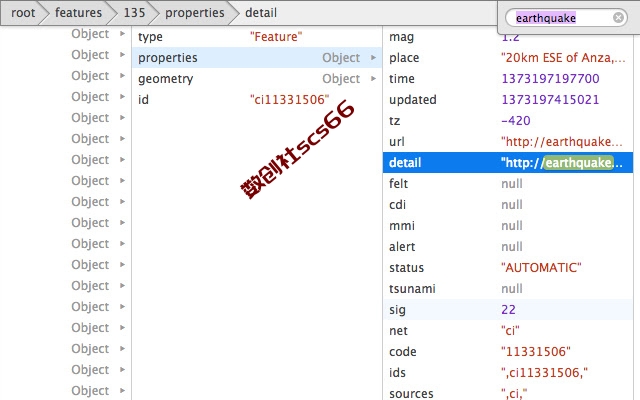The width and height of the screenshot is (640, 400).
Task: Select the ids ",ci11331506," row
Action: 508,373
